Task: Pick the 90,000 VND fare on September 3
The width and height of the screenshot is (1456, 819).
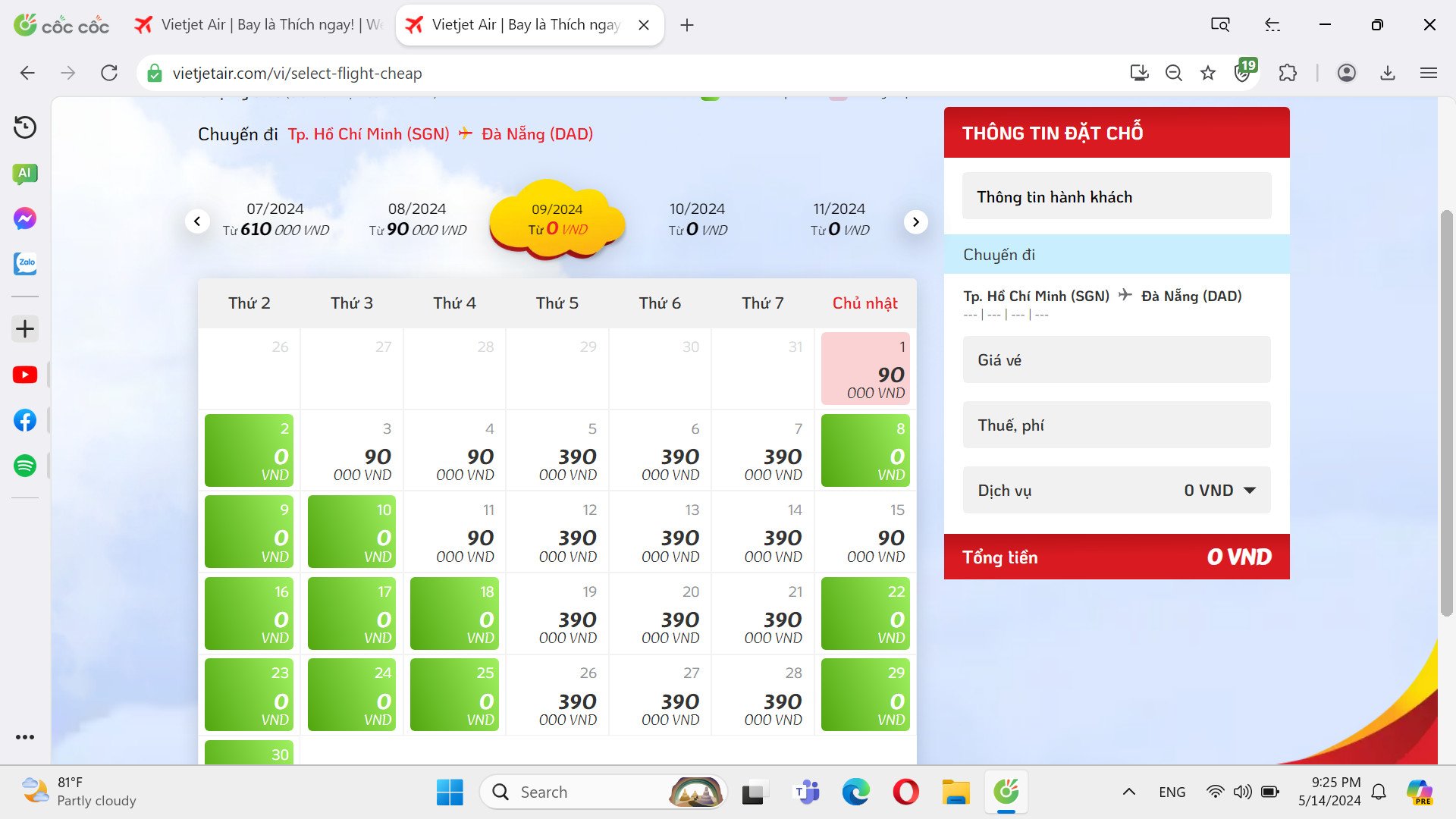Action: (x=352, y=450)
